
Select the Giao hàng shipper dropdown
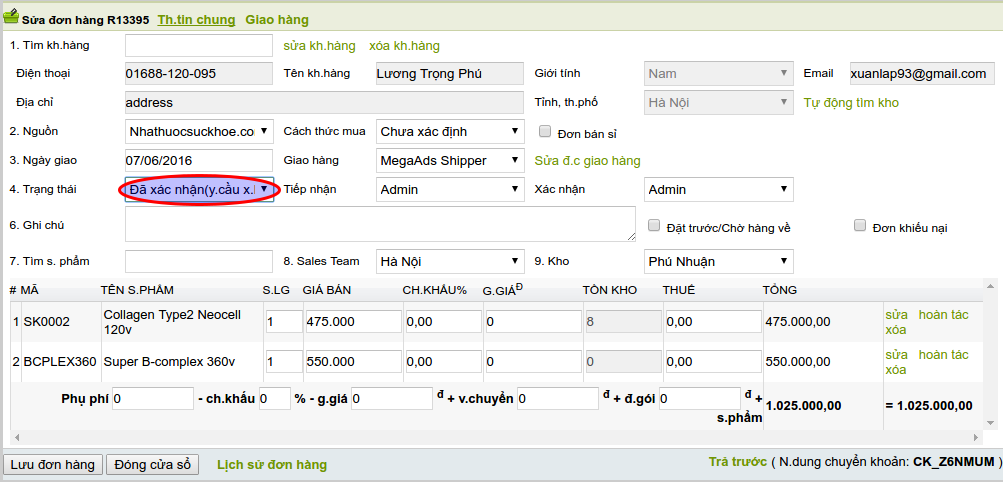[x=450, y=160]
